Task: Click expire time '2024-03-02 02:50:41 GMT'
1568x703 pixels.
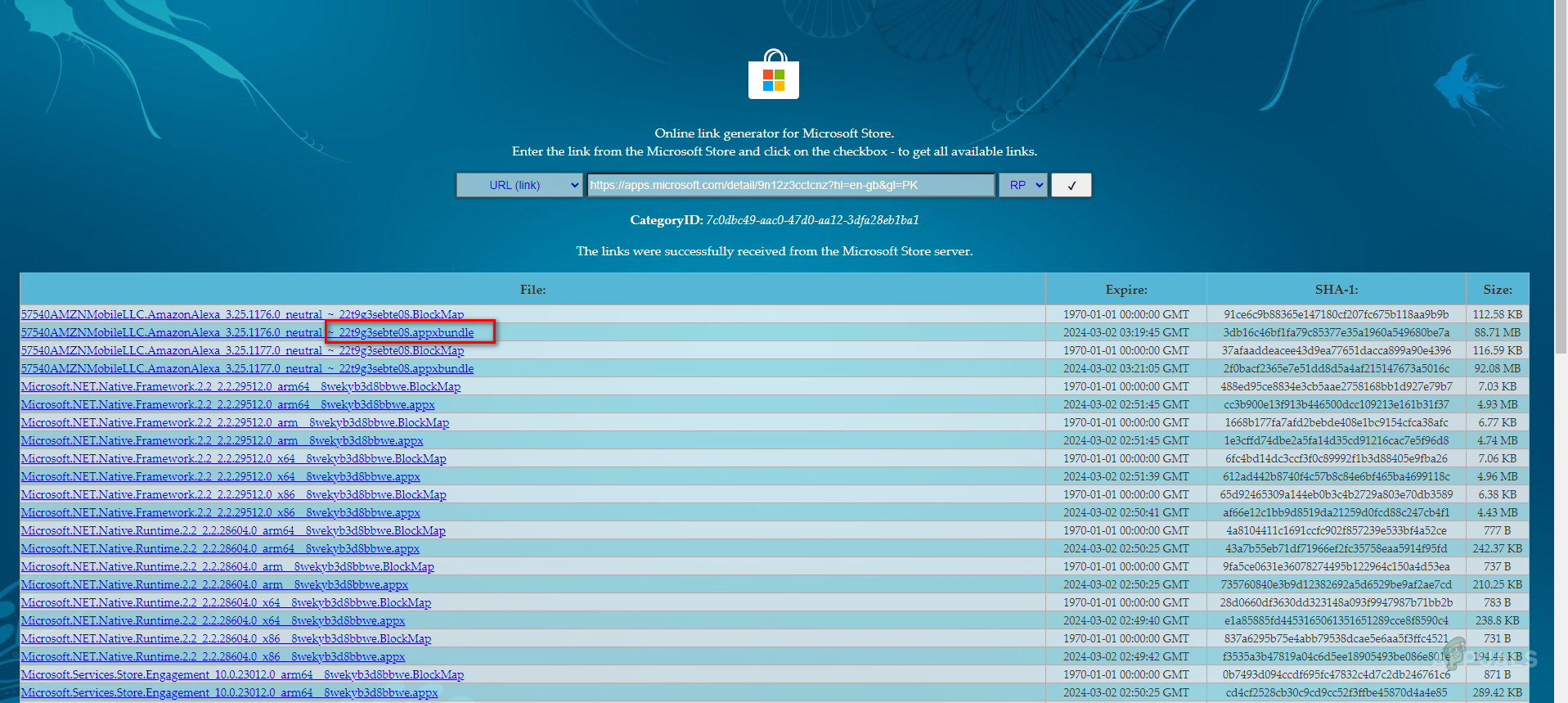Action: tap(1126, 512)
